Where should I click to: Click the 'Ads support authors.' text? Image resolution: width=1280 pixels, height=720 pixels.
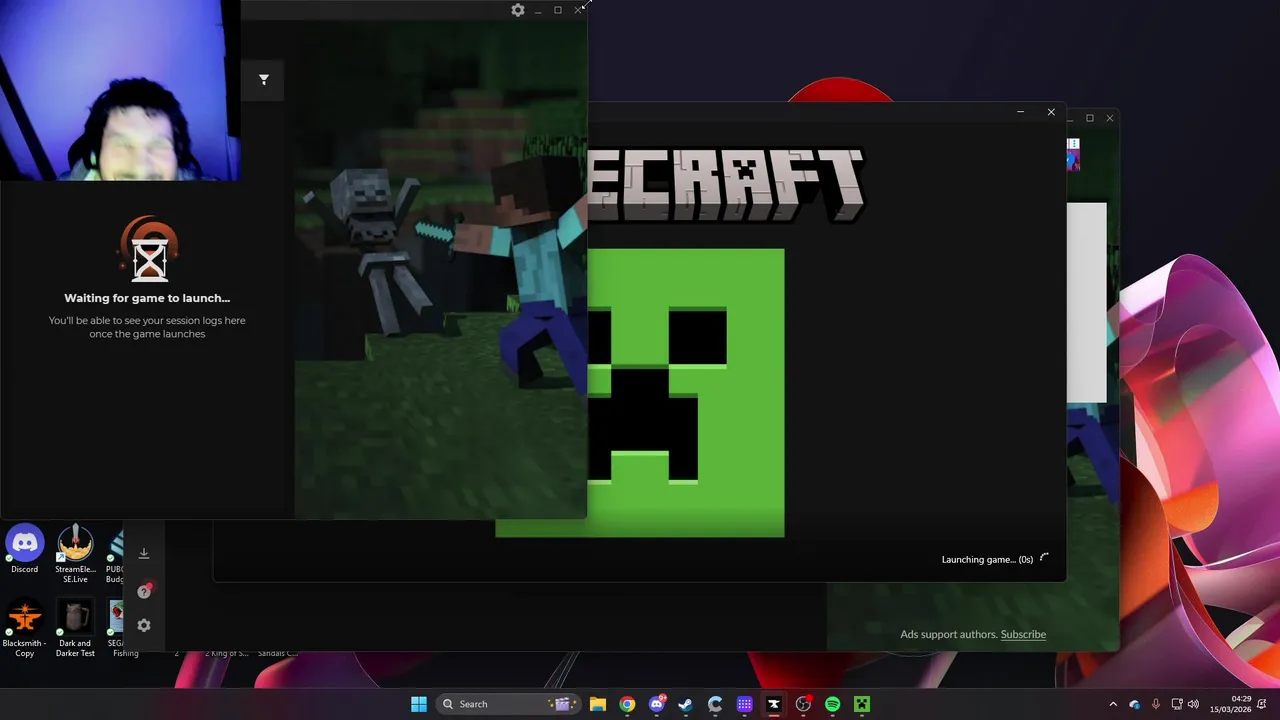[x=948, y=634]
